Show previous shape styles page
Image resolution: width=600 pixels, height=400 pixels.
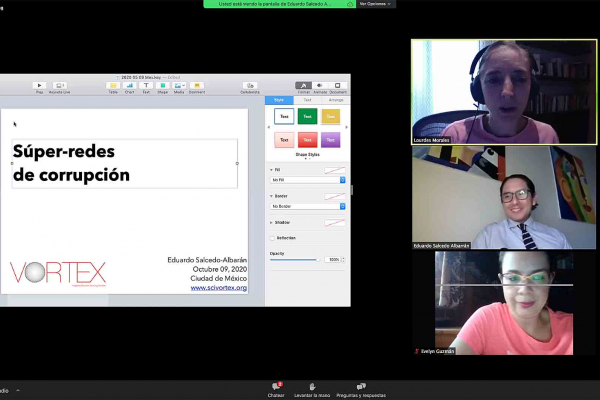[269, 127]
